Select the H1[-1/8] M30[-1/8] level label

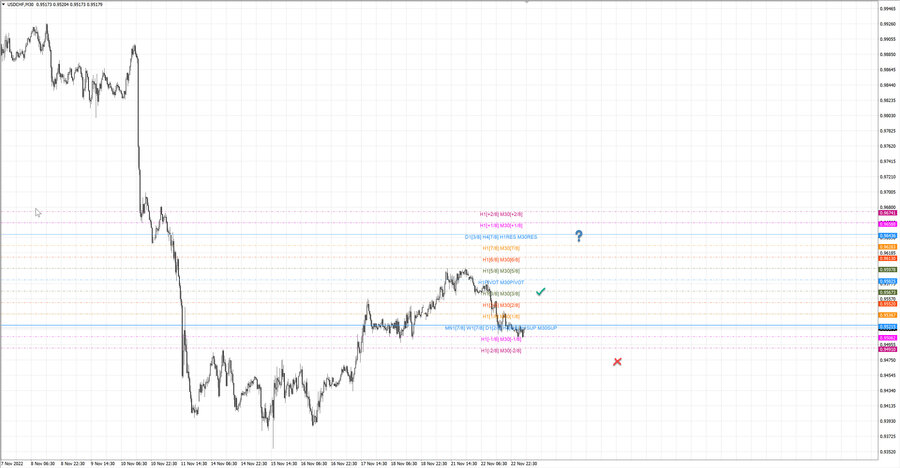[501, 339]
